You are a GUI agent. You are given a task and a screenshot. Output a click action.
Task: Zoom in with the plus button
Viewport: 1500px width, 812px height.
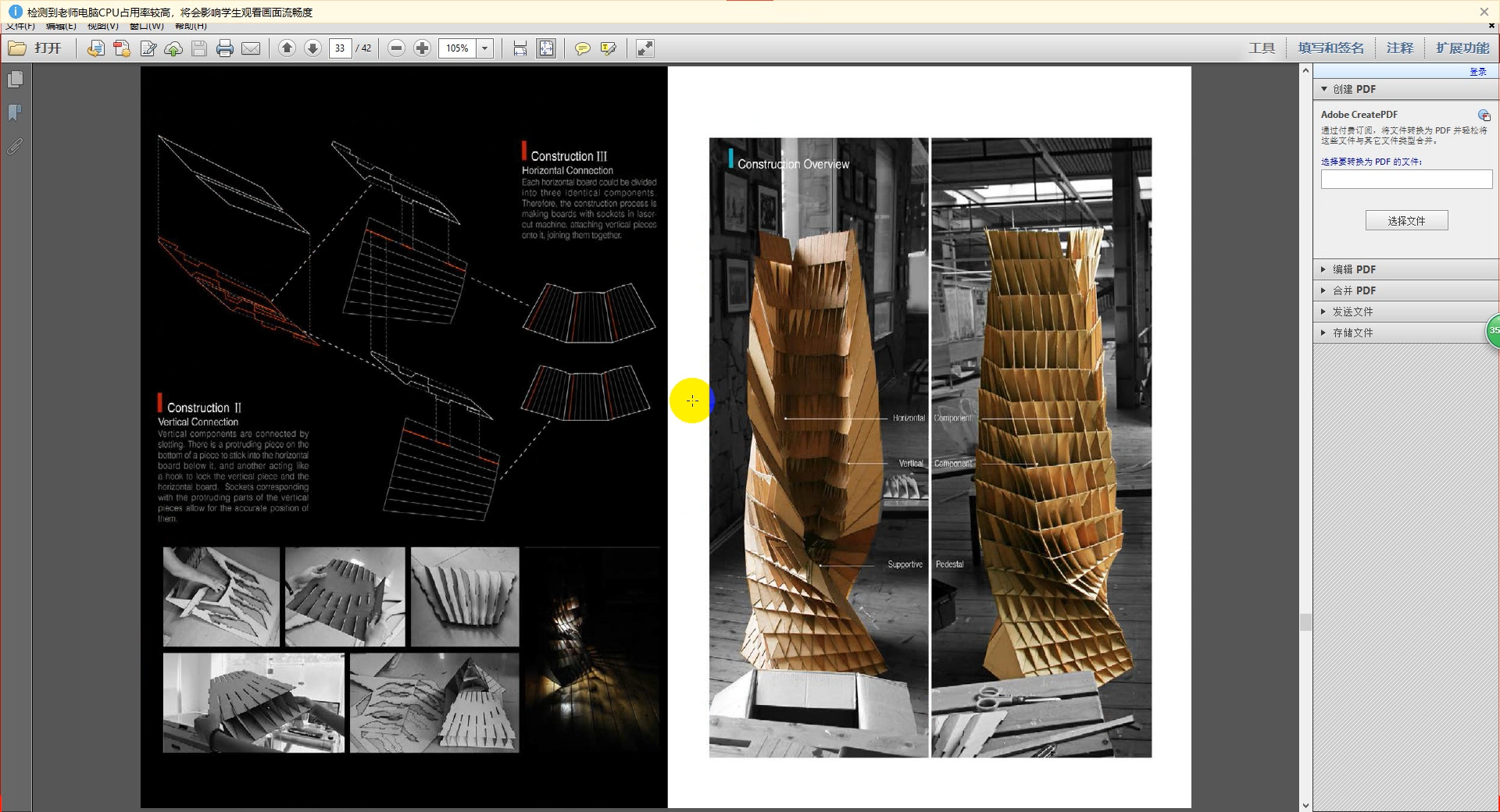(422, 48)
